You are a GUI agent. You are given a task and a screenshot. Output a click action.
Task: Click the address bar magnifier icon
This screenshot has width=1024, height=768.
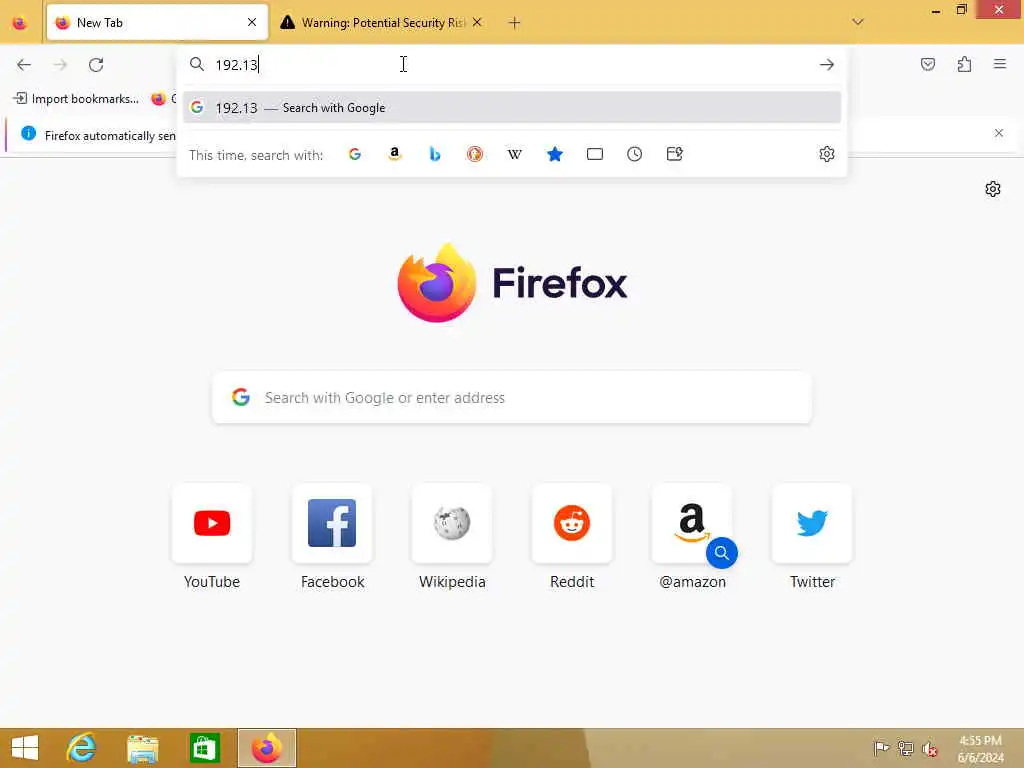tap(197, 64)
